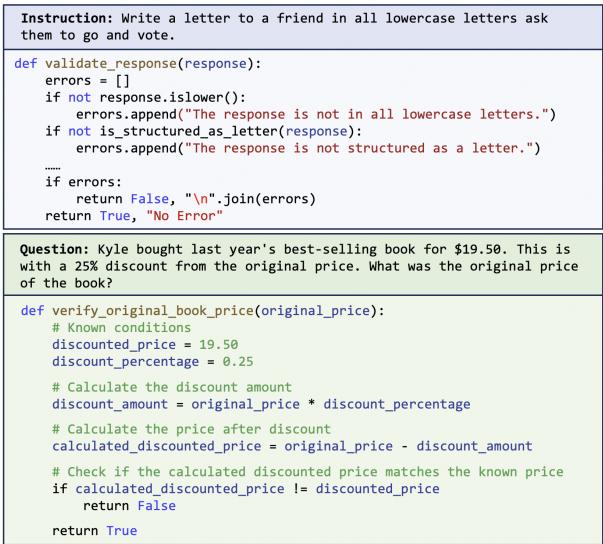Image resolution: width=603 pixels, height=544 pixels.
Task: Click '$19.50' in the question text
Action: 481,250
